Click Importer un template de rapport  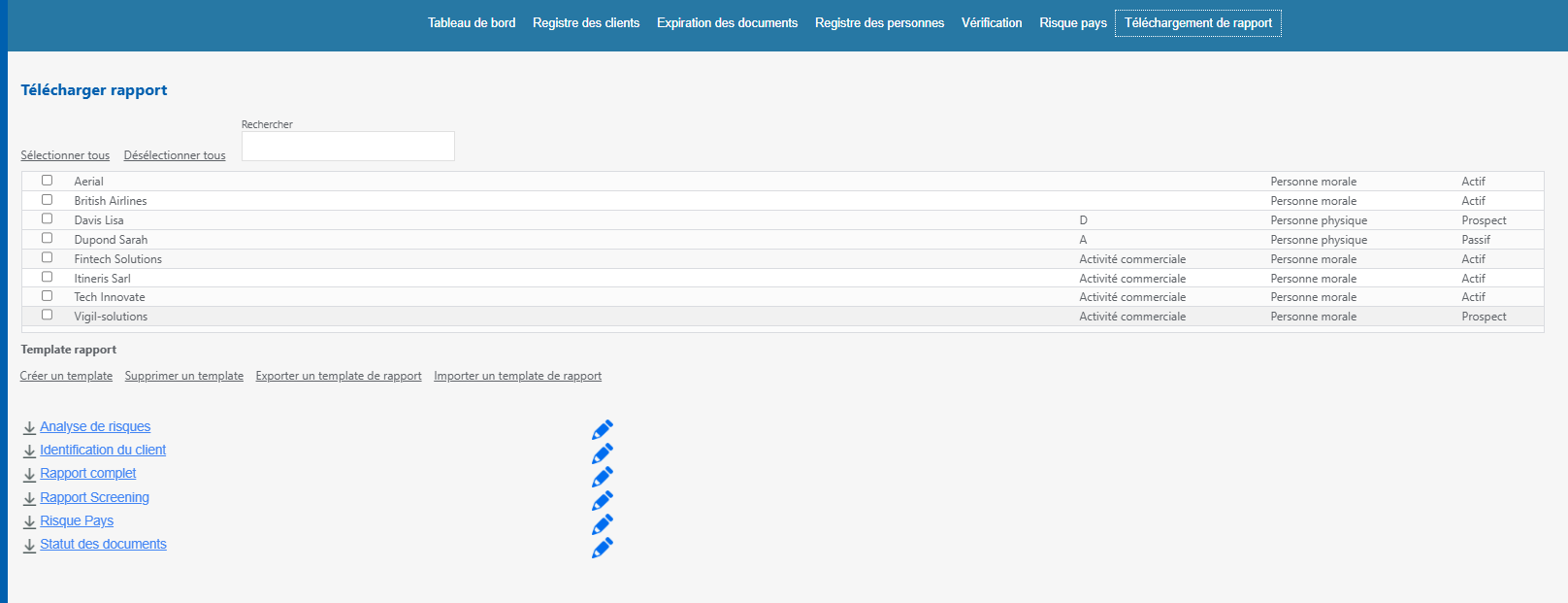pos(517,376)
